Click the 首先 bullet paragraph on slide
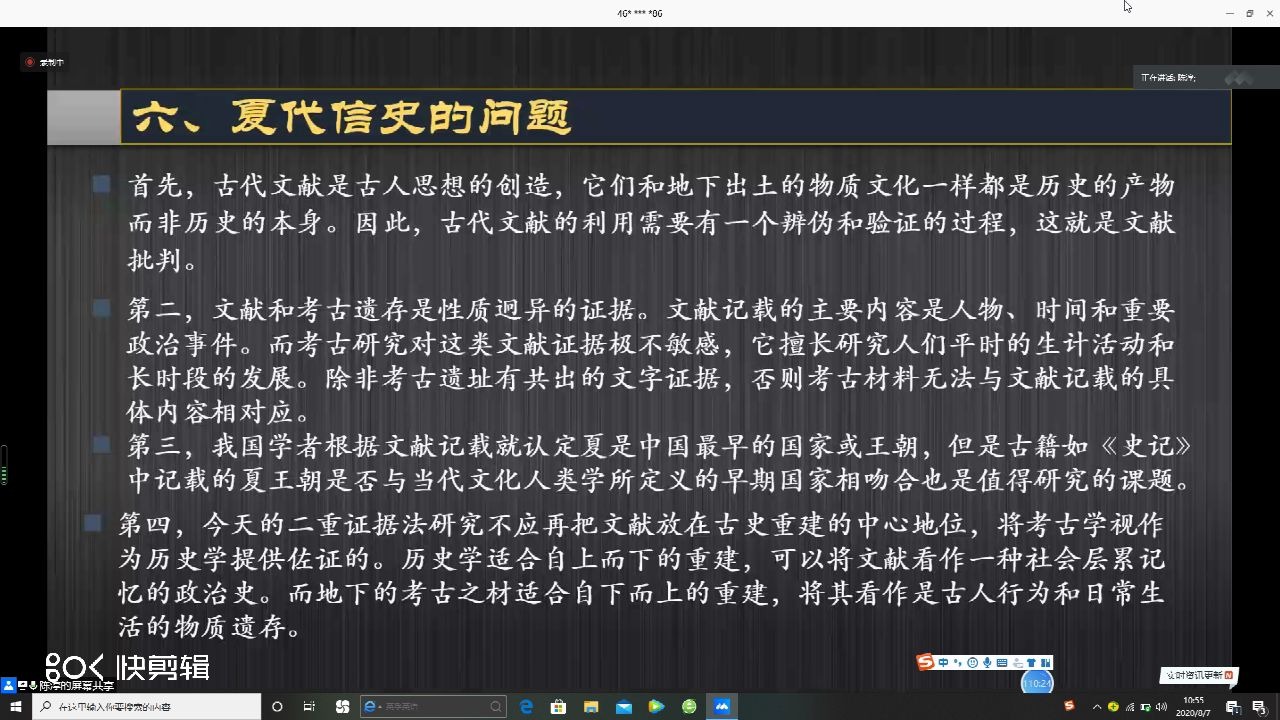 pyautogui.click(x=650, y=223)
